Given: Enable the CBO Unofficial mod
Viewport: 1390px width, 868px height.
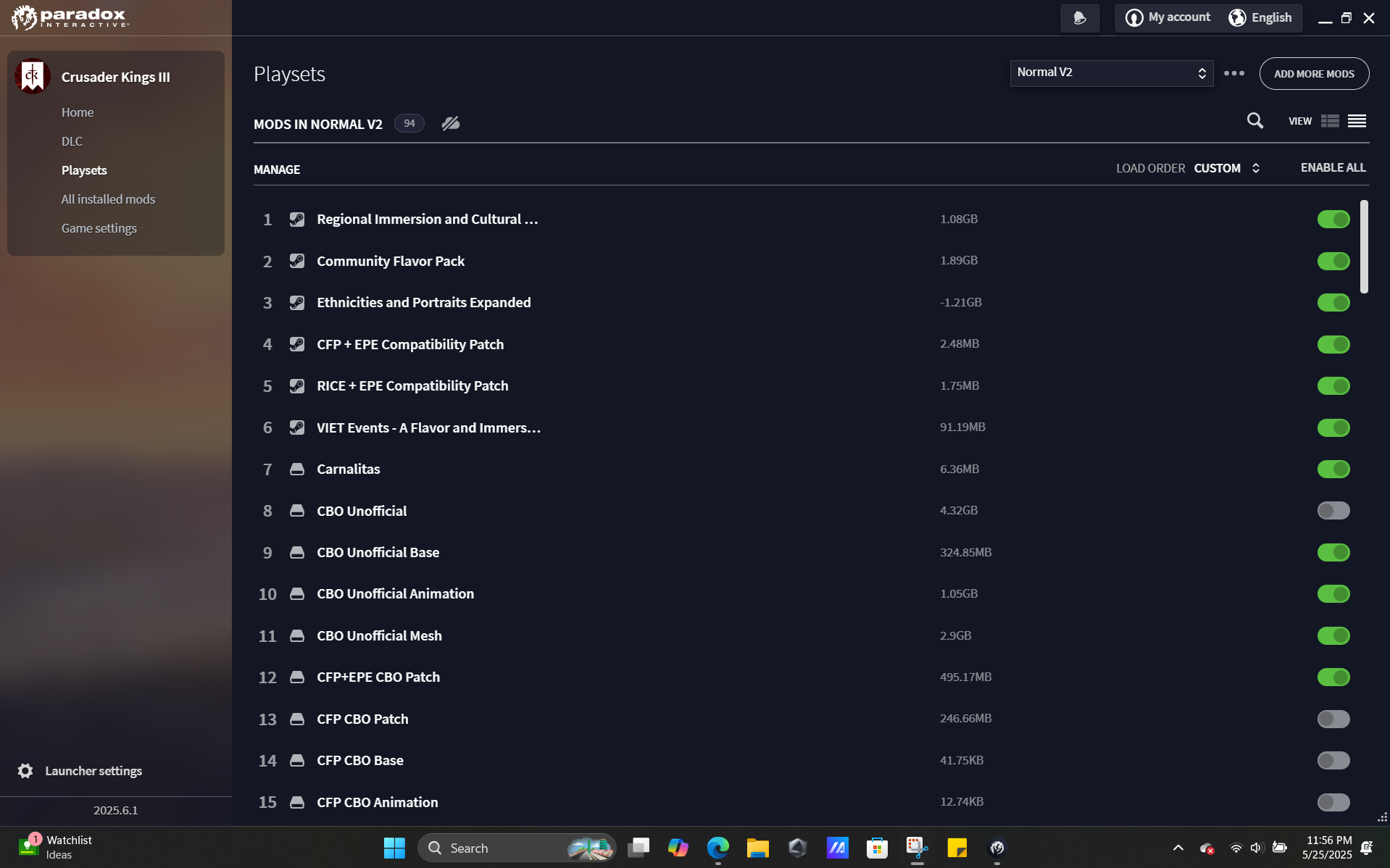Looking at the screenshot, I should coord(1333,511).
